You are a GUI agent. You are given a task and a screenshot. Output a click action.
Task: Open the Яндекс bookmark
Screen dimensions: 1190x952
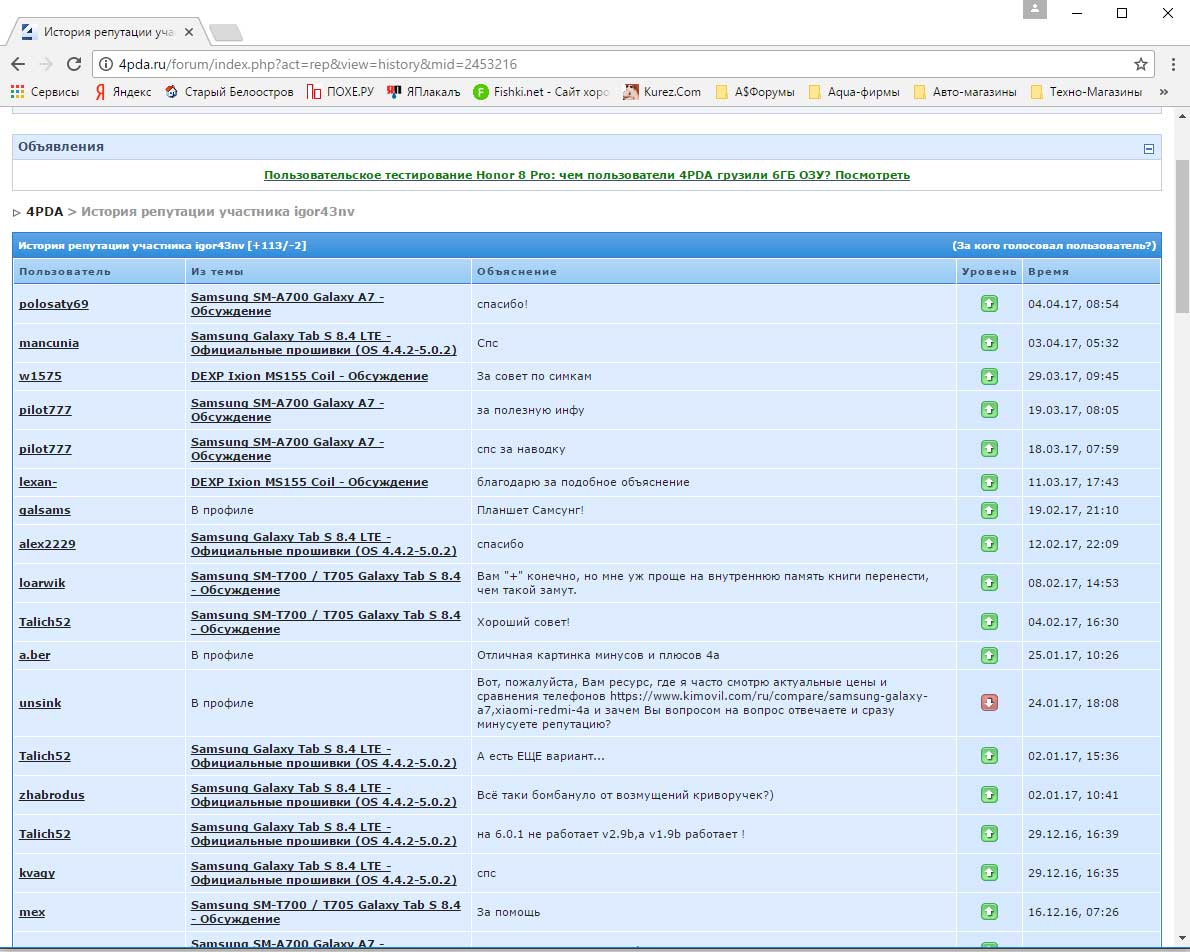123,92
